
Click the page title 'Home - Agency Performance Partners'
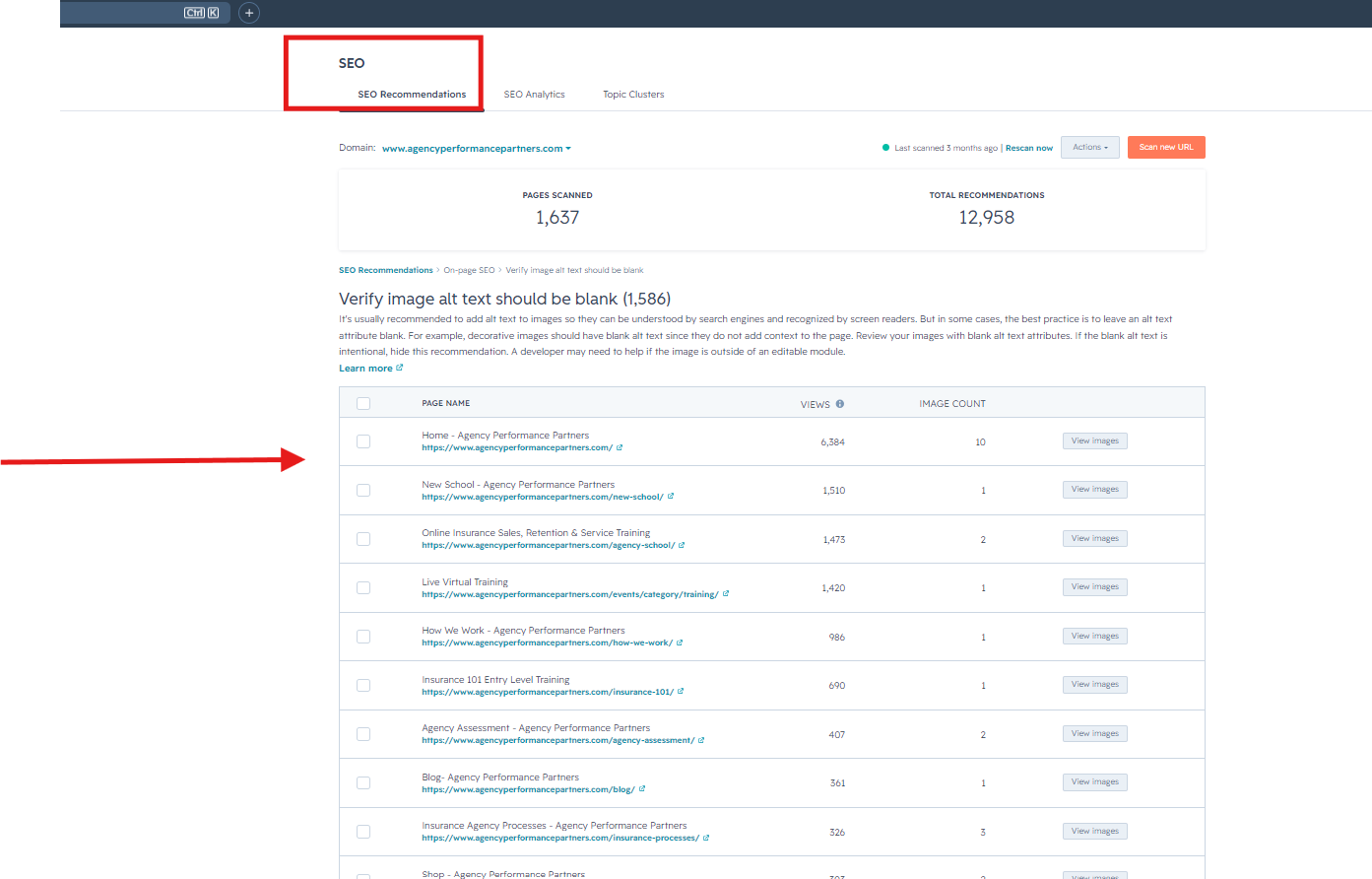point(505,436)
